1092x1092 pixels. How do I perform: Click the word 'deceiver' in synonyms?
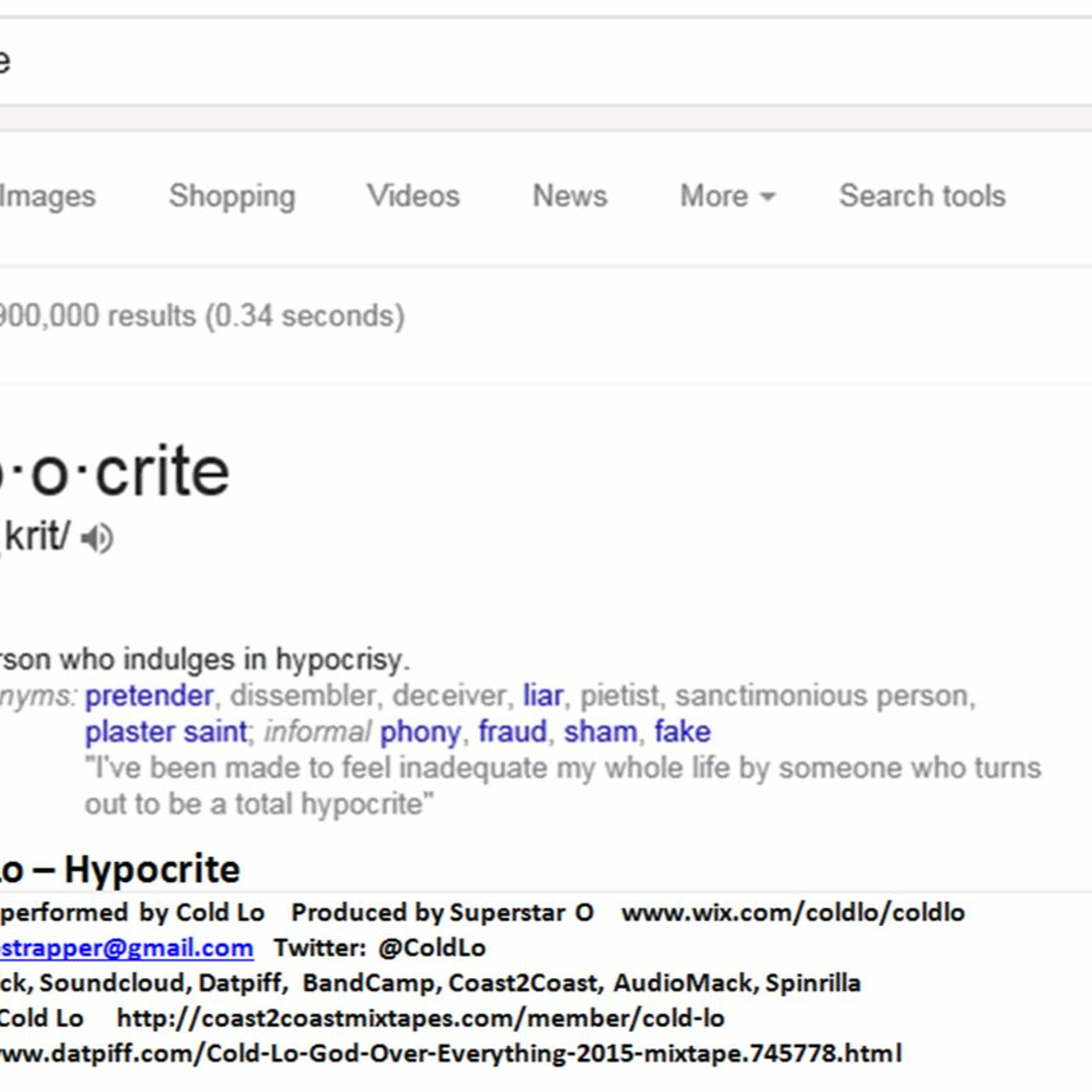click(449, 695)
